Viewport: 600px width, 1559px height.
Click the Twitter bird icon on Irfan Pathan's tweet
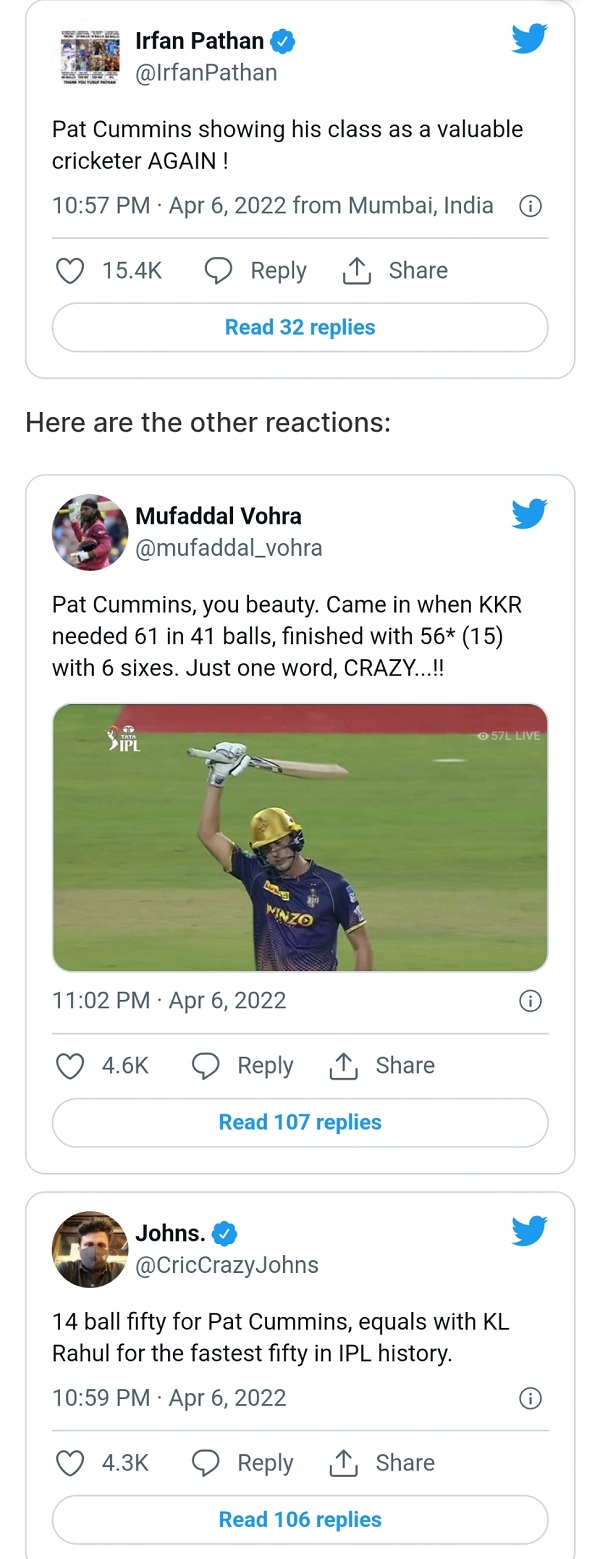coord(529,38)
